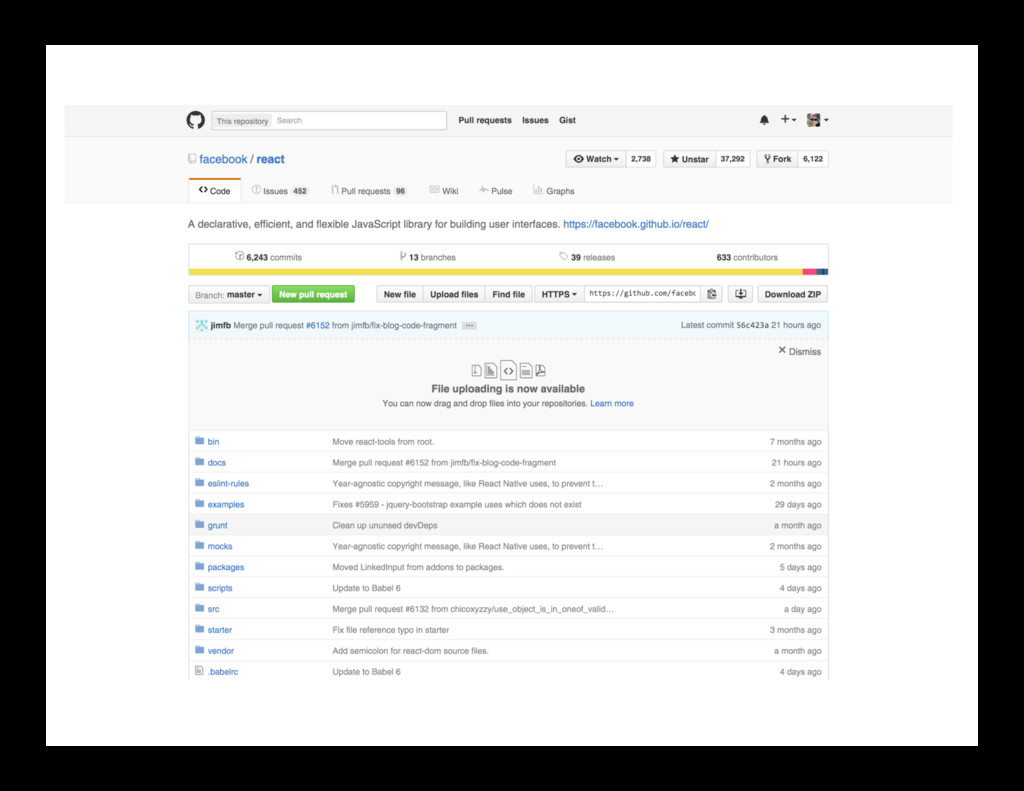Viewport: 1024px width, 791px height.
Task: Unstar the react repository
Action: (x=689, y=159)
